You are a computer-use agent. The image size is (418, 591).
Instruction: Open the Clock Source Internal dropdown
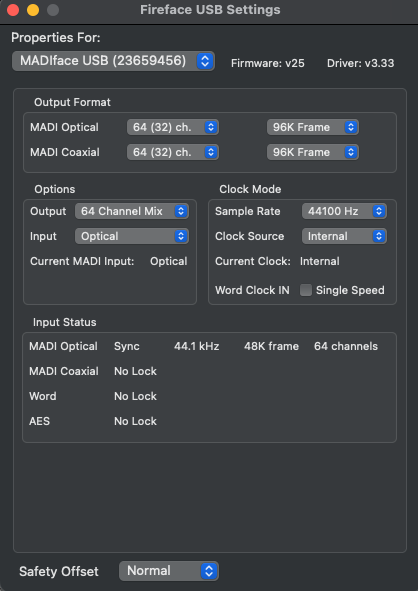click(x=344, y=236)
